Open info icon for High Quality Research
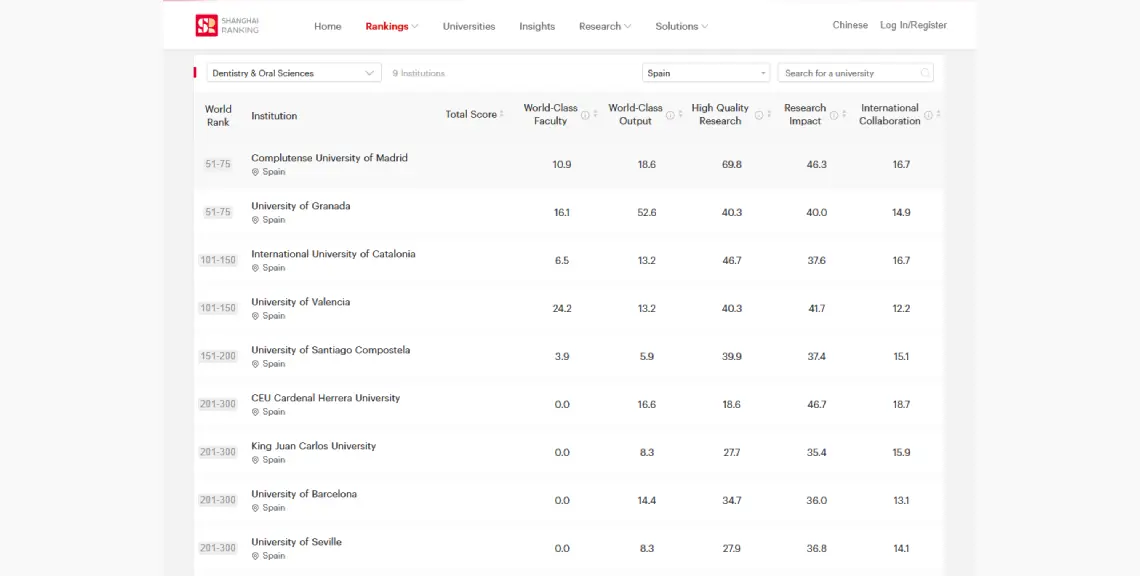This screenshot has width=1140, height=576. tap(758, 115)
